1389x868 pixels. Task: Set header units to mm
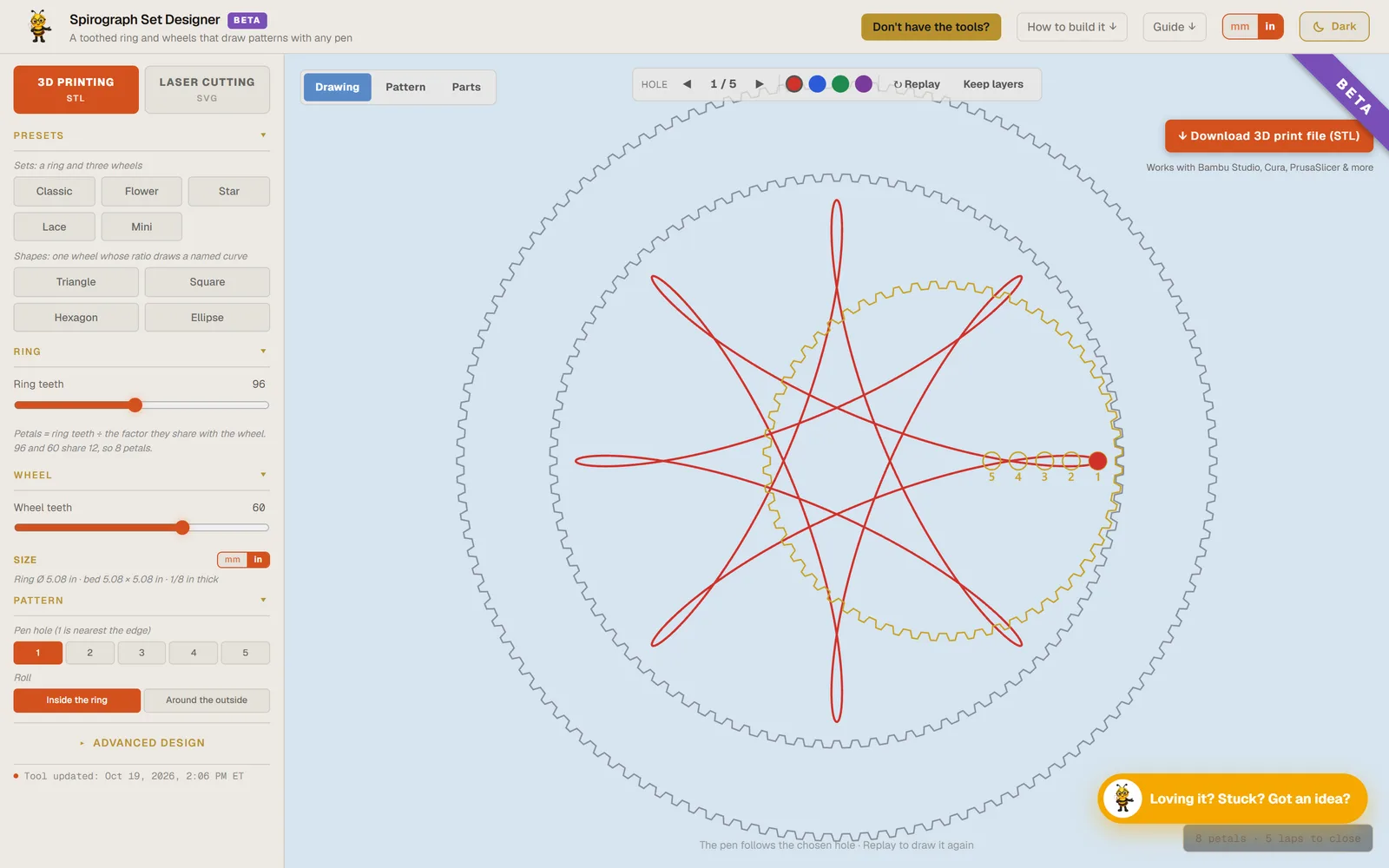[x=1240, y=27]
